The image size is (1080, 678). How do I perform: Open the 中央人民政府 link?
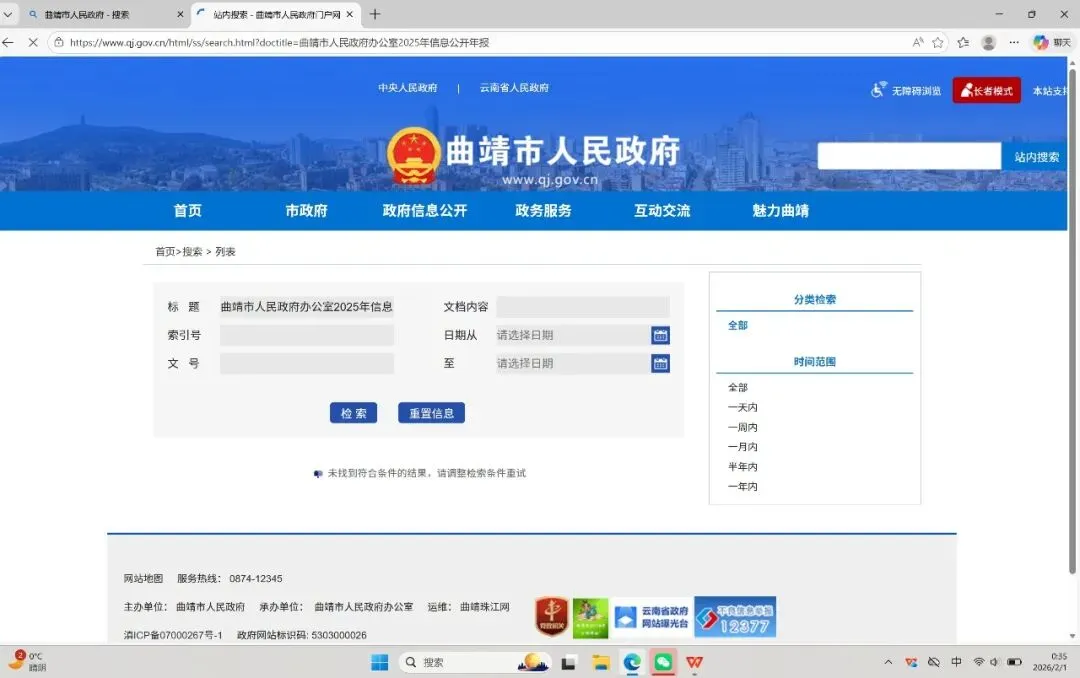click(408, 88)
